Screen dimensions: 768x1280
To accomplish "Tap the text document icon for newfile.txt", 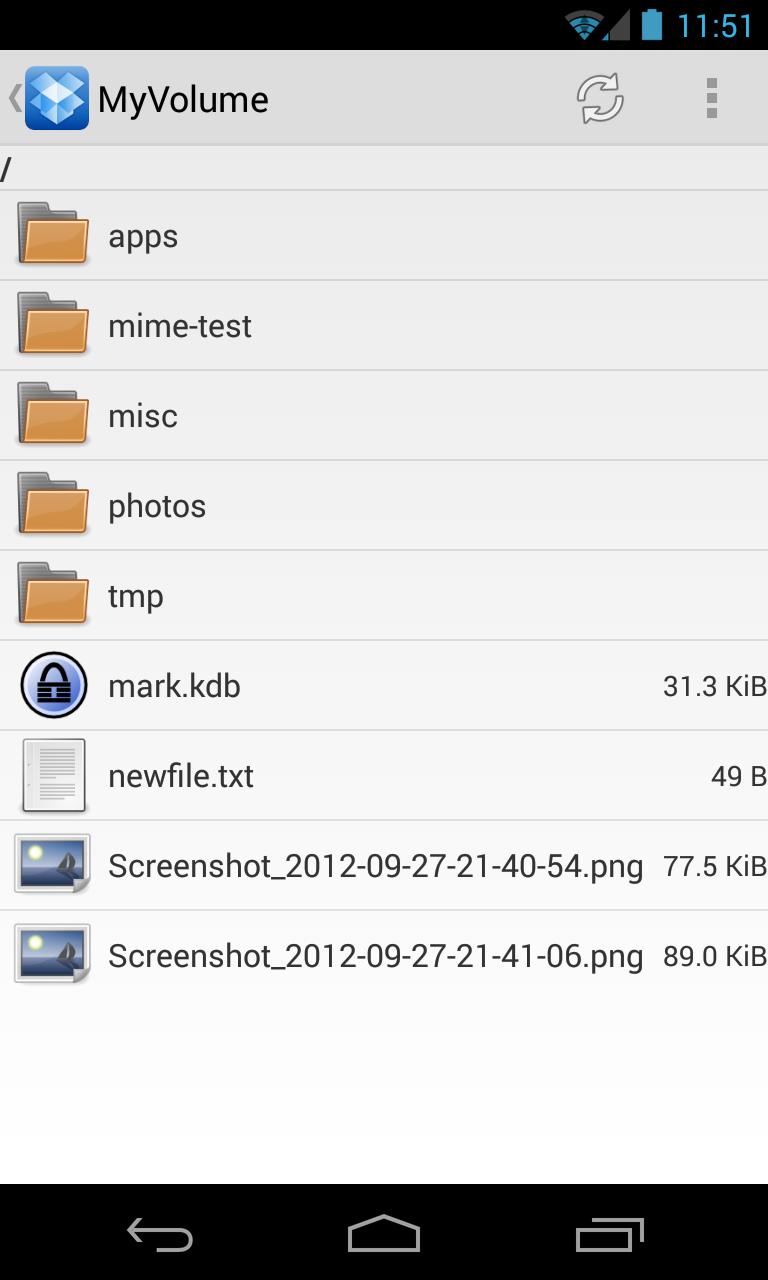I will [x=53, y=775].
